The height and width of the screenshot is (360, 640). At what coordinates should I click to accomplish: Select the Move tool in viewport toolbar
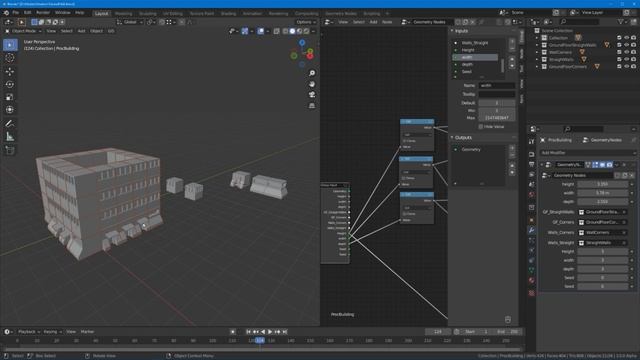pos(10,71)
